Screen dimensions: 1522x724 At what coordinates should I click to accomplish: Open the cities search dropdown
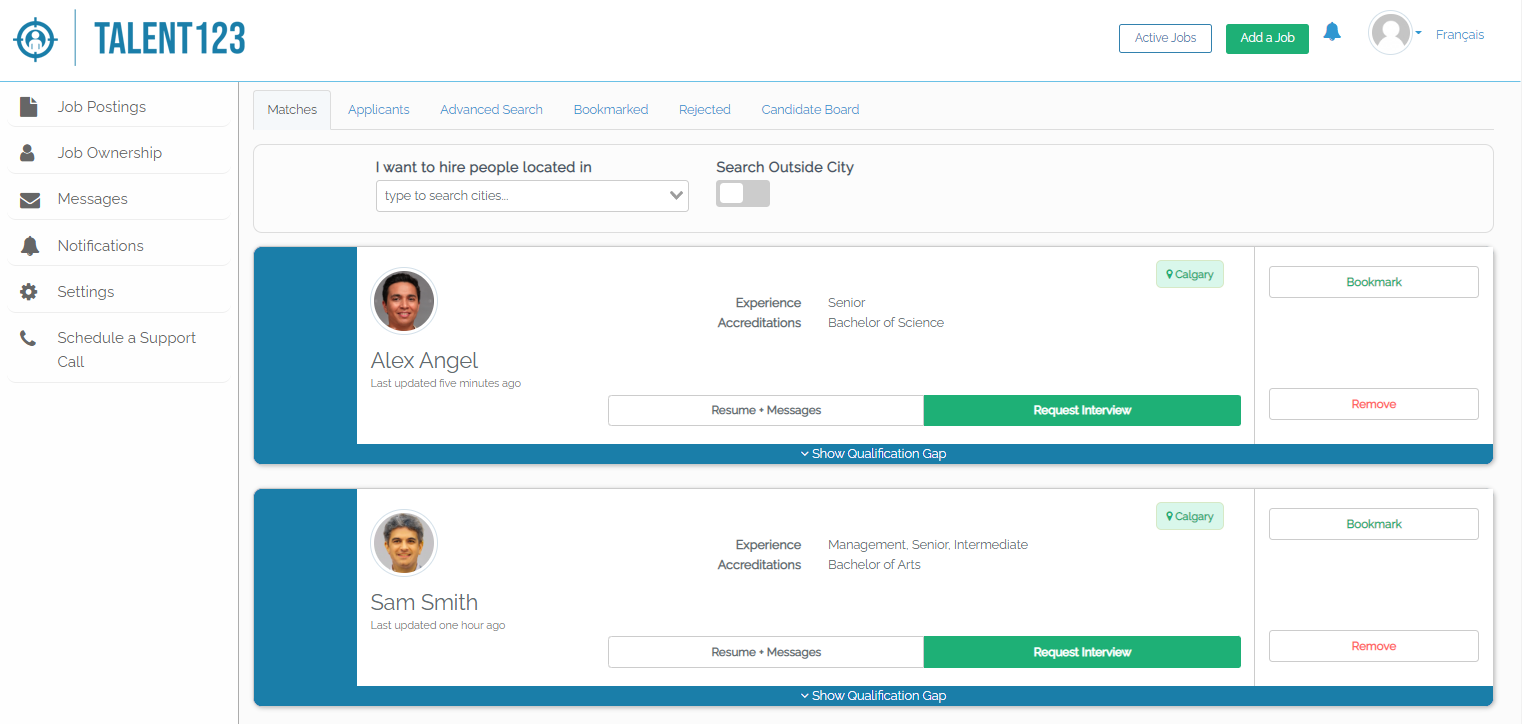coord(531,195)
